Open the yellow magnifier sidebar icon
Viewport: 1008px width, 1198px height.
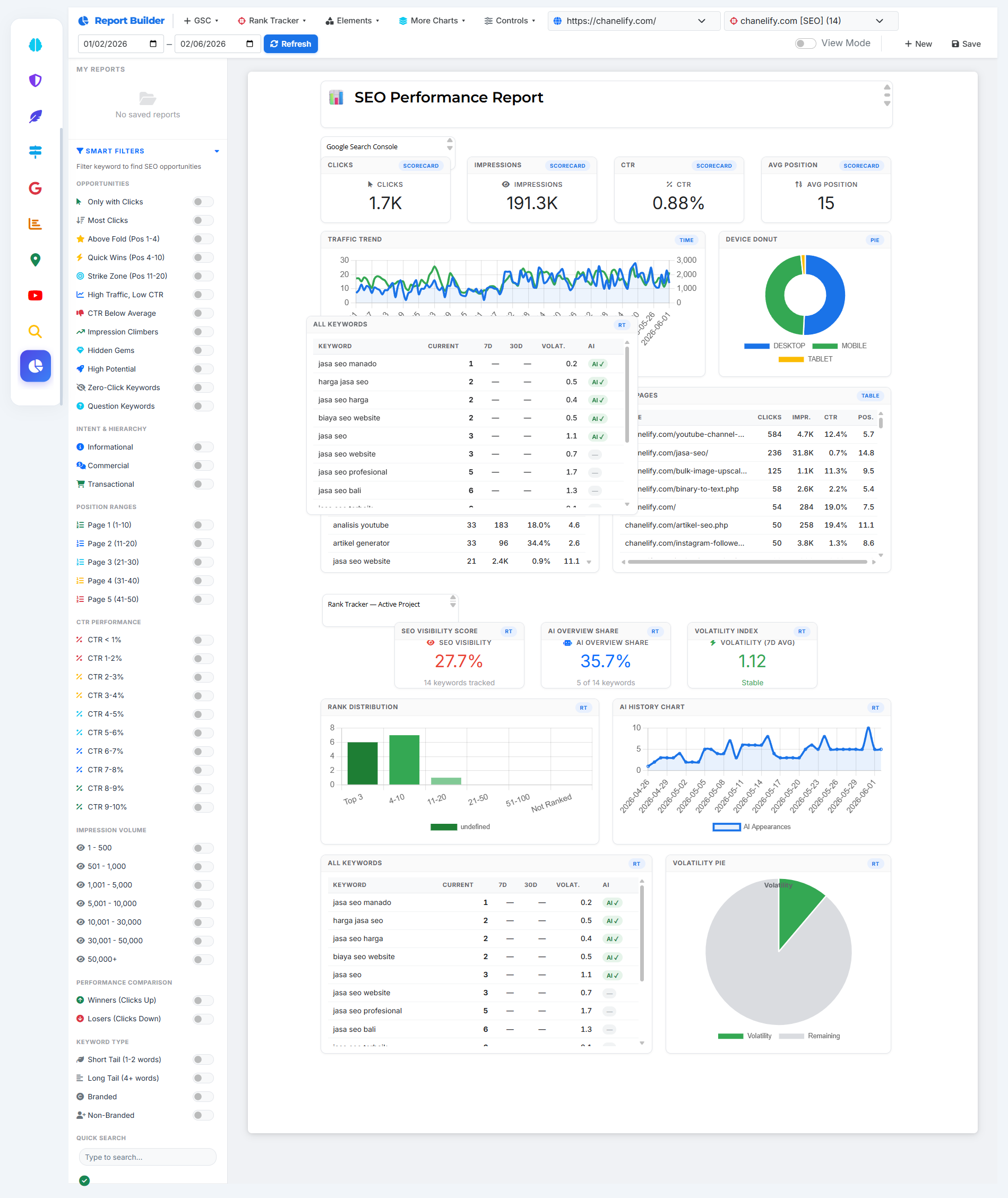[36, 331]
